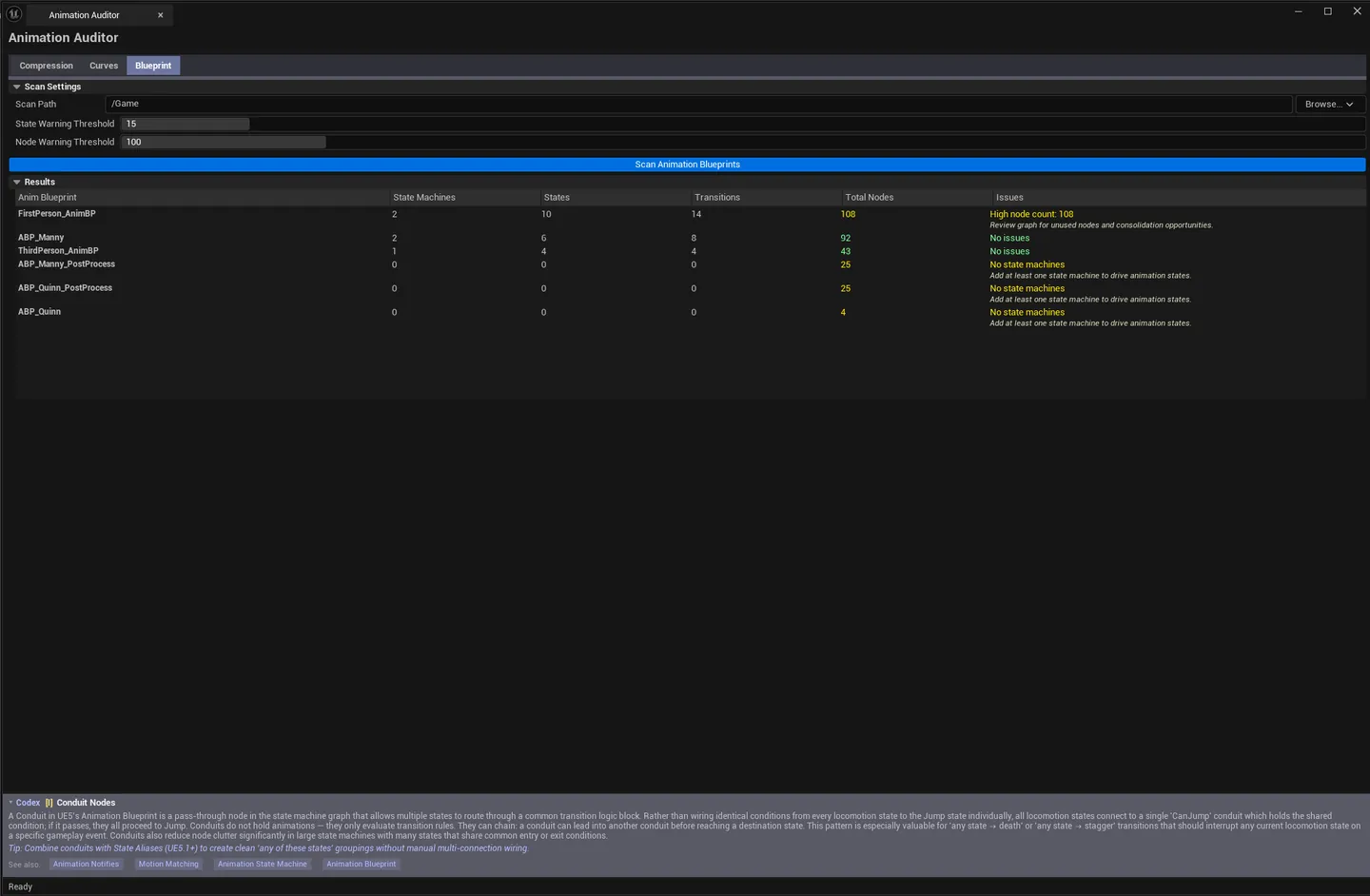The width and height of the screenshot is (1370, 896).
Task: Open the Animation Notifies see-also link
Action: click(x=87, y=865)
